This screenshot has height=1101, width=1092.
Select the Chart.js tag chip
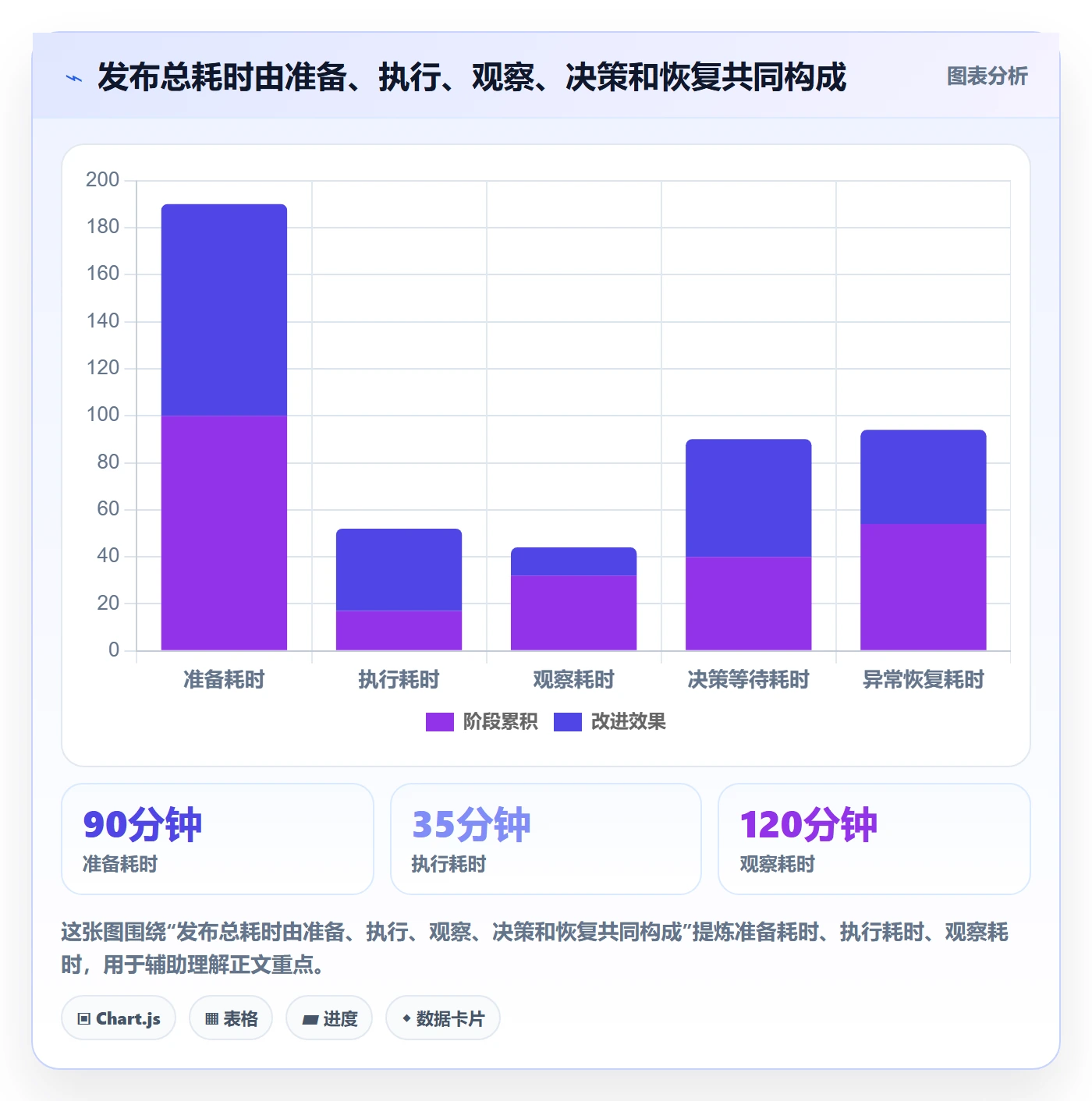point(119,1018)
